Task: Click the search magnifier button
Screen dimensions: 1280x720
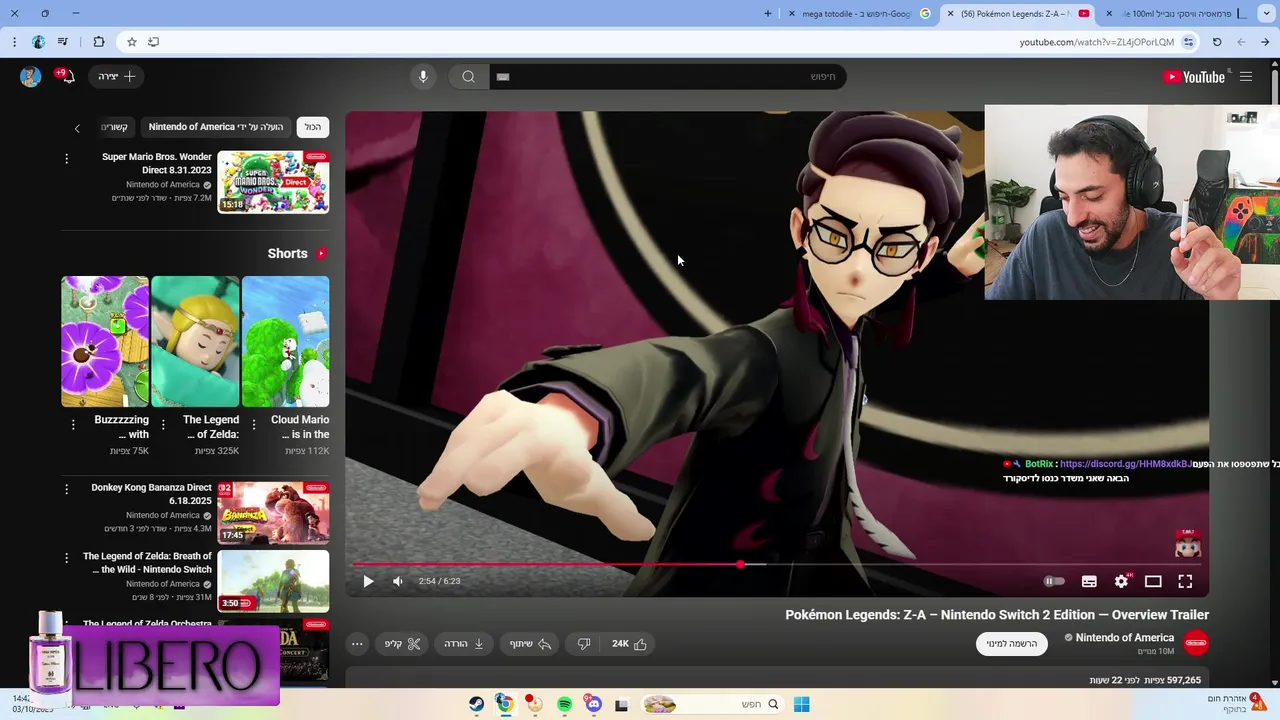Action: (468, 77)
